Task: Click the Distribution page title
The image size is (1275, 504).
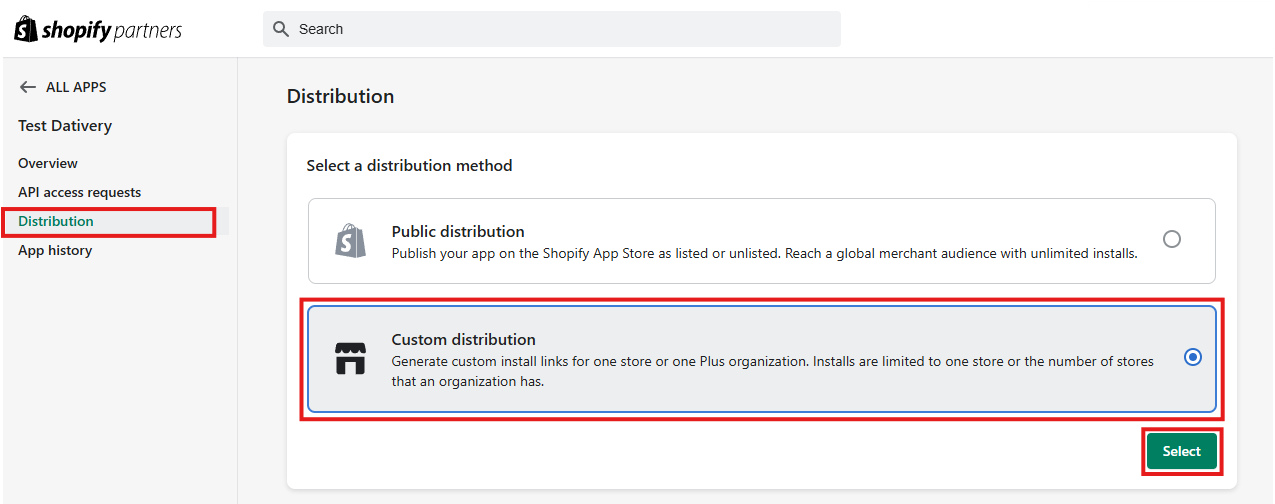Action: point(341,96)
